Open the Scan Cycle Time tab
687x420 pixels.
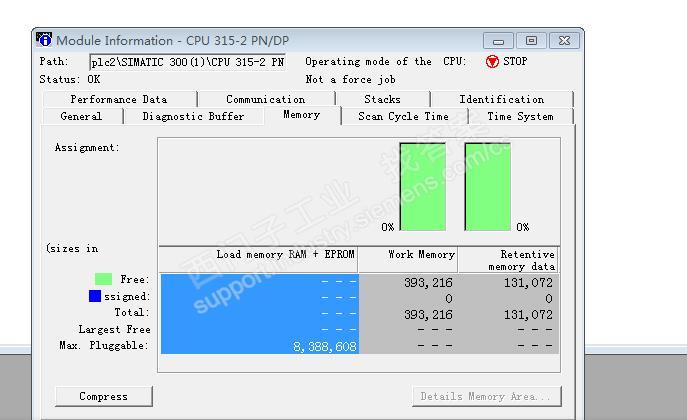(x=404, y=116)
